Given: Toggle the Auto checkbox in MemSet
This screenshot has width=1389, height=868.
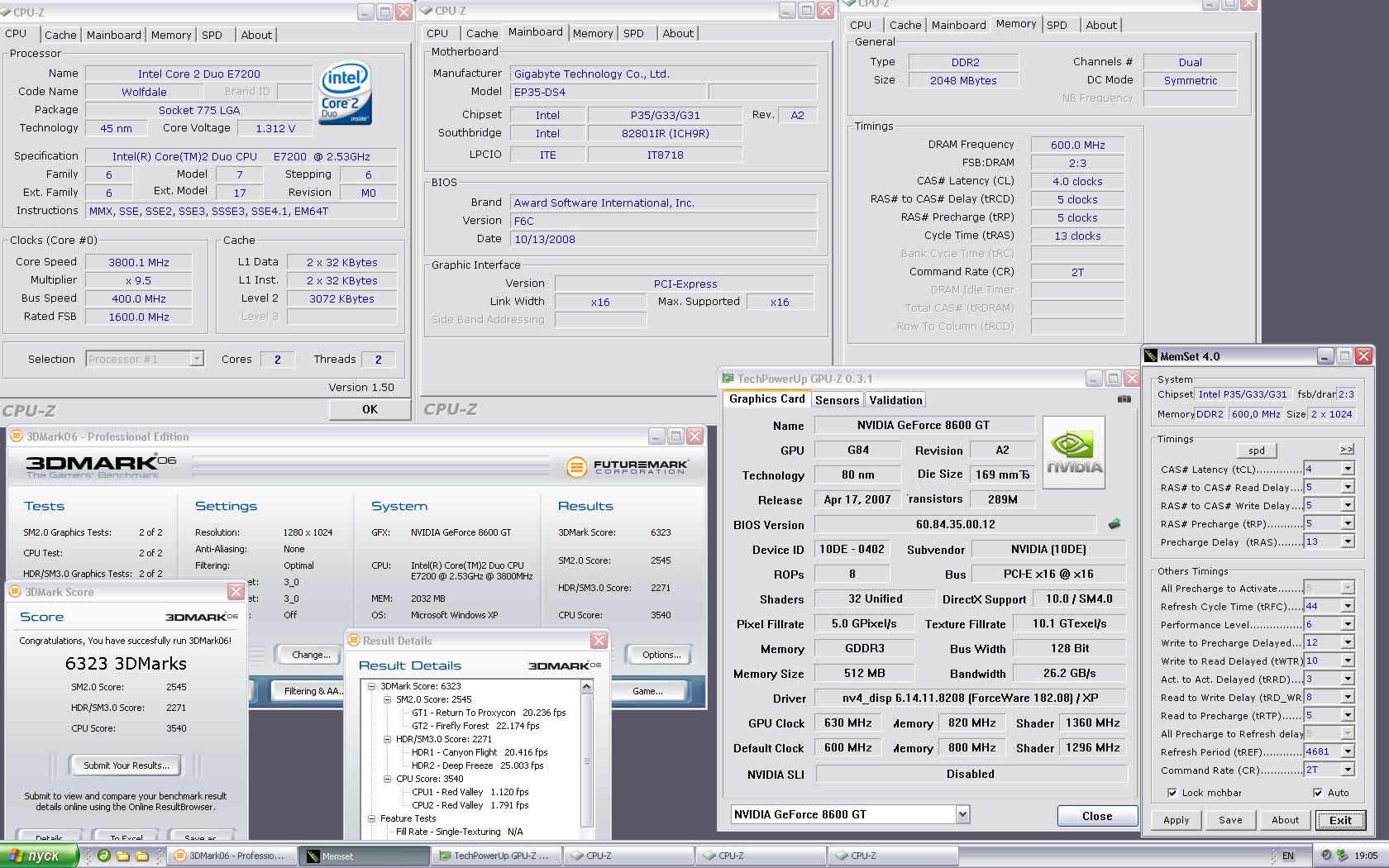Looking at the screenshot, I should pyautogui.click(x=1318, y=793).
